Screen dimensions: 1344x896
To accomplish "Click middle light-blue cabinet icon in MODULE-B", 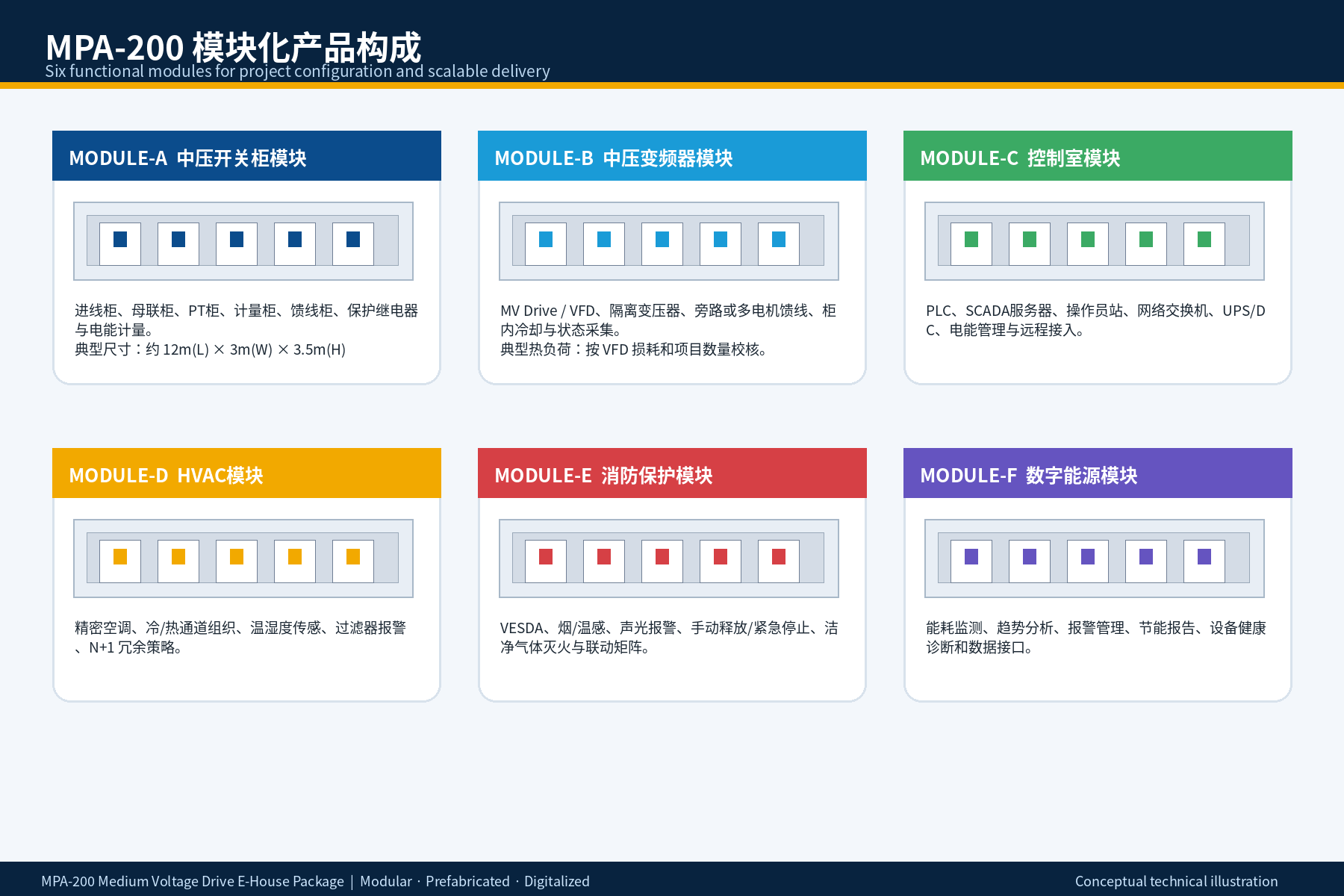I will click(662, 243).
